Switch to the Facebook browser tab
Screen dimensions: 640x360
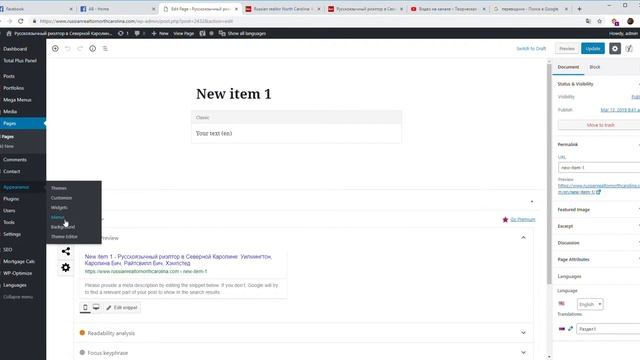(x=36, y=9)
